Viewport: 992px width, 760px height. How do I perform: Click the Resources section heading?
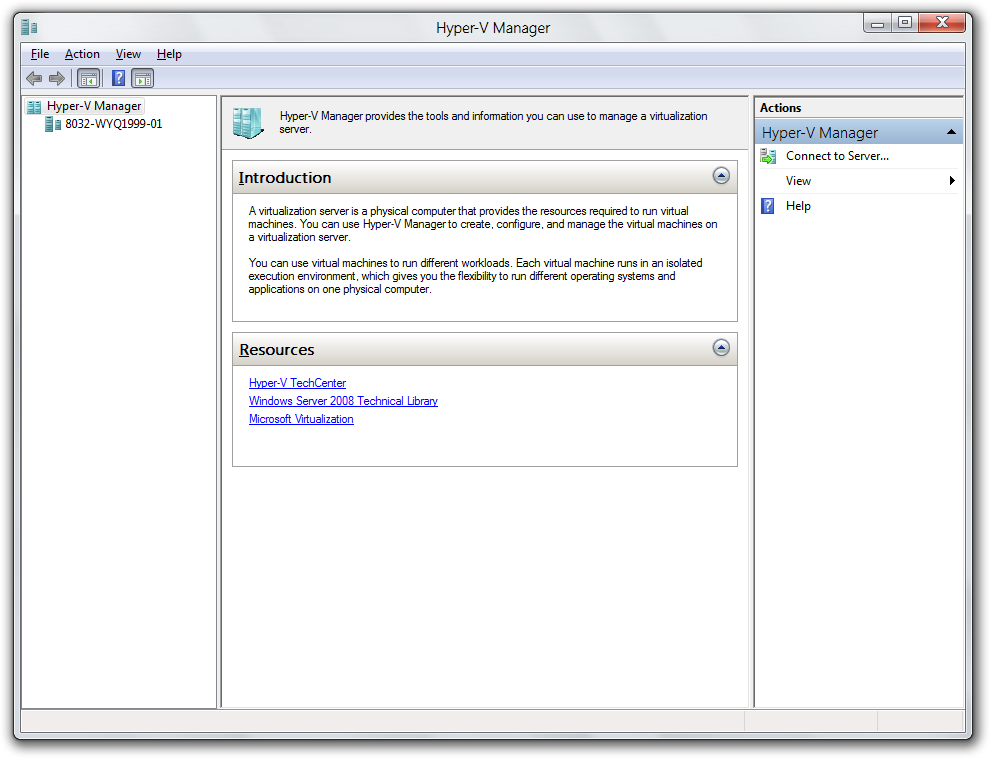276,350
